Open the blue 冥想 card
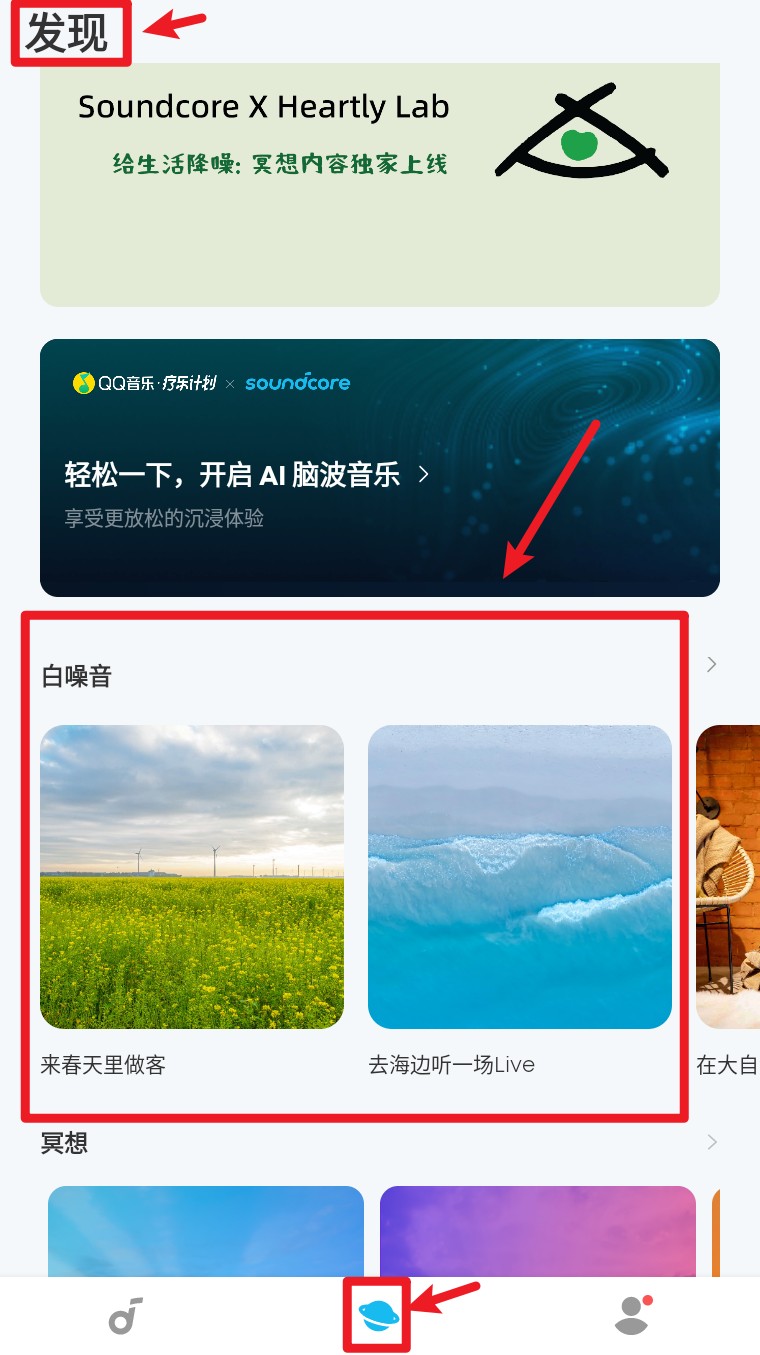Image resolution: width=760 pixels, height=1355 pixels. click(x=206, y=1231)
